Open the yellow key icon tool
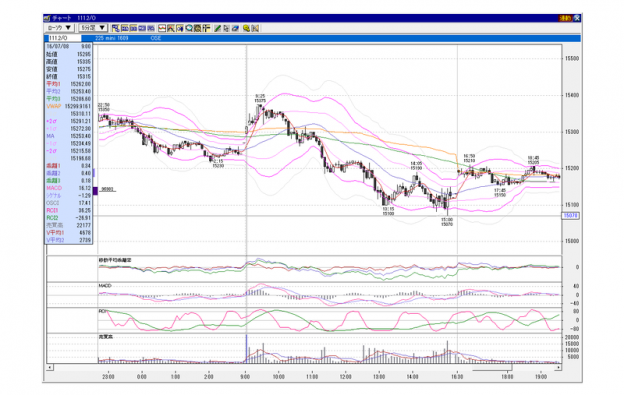The height and width of the screenshot is (395, 624). [246, 28]
